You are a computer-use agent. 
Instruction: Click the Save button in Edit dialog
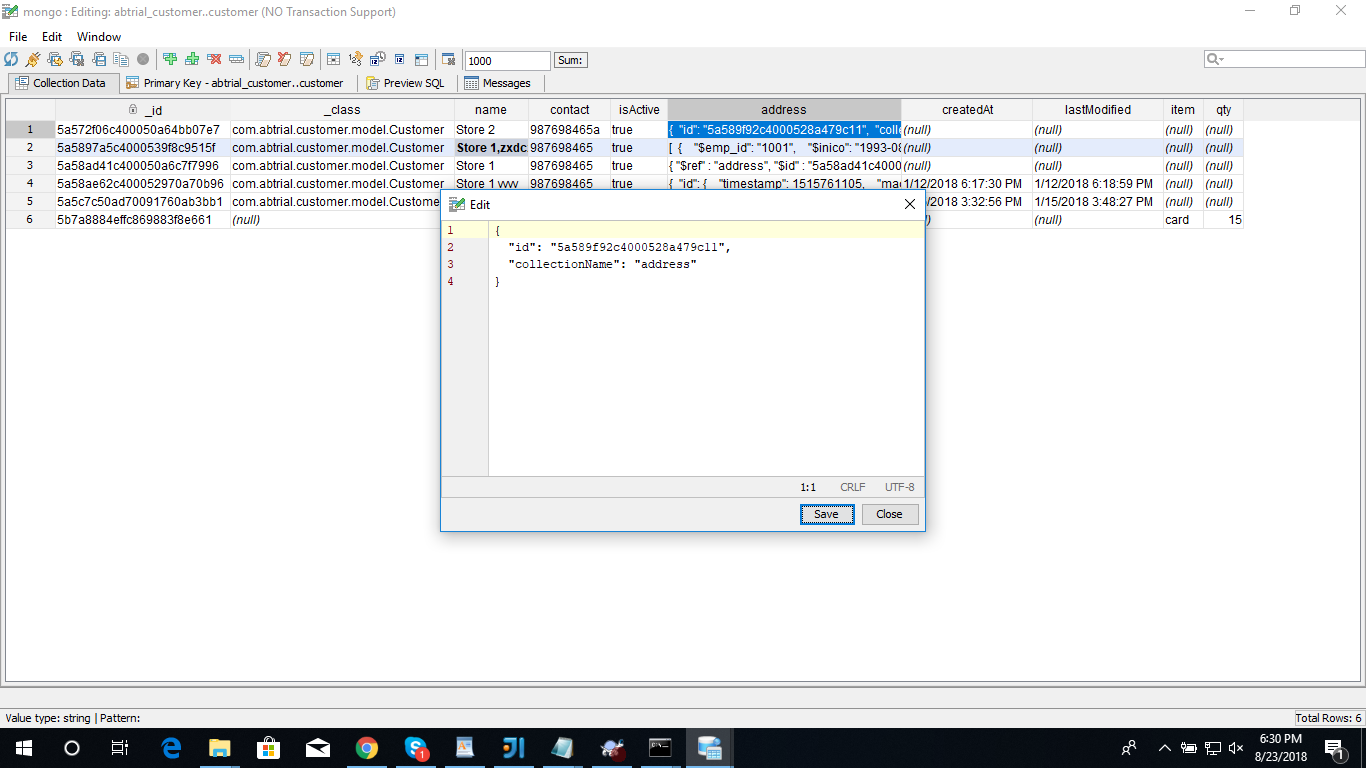pos(827,514)
